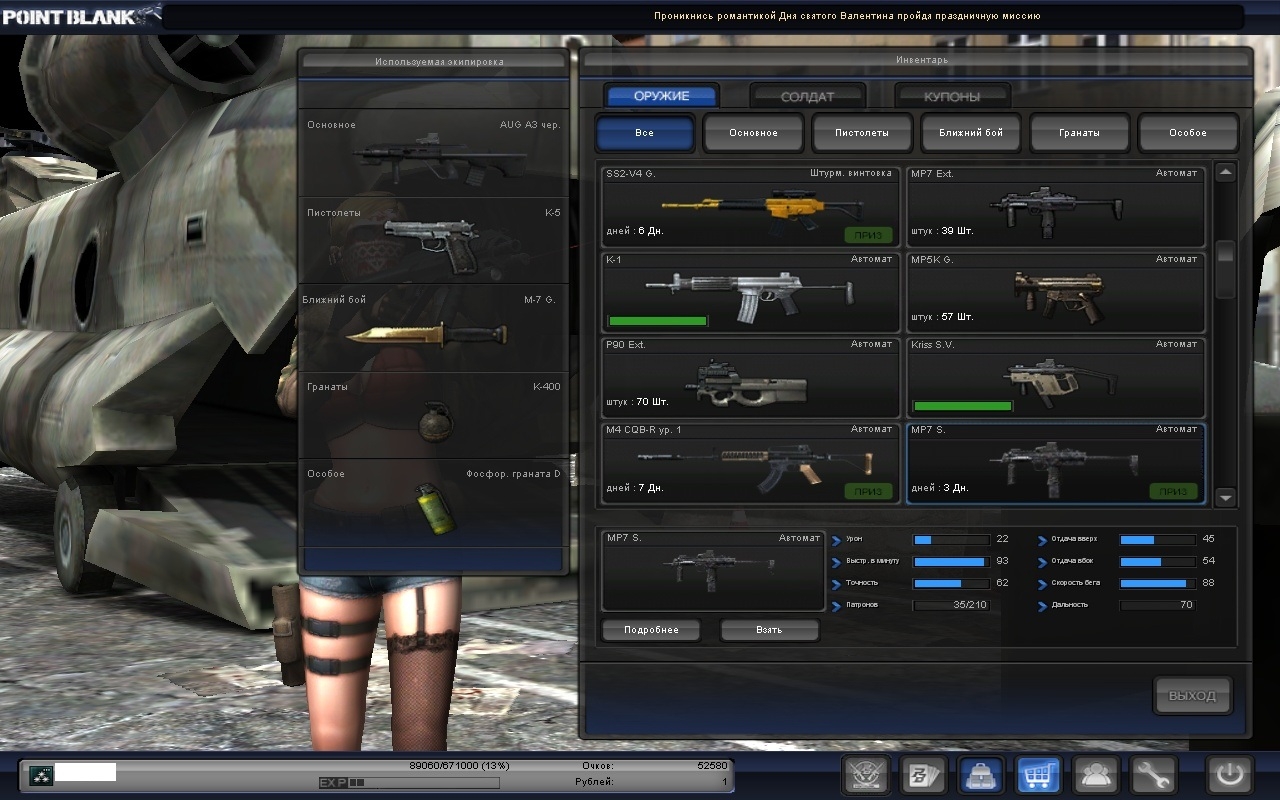Click the K-1 green durability bar
This screenshot has width=1280, height=800.
click(657, 321)
